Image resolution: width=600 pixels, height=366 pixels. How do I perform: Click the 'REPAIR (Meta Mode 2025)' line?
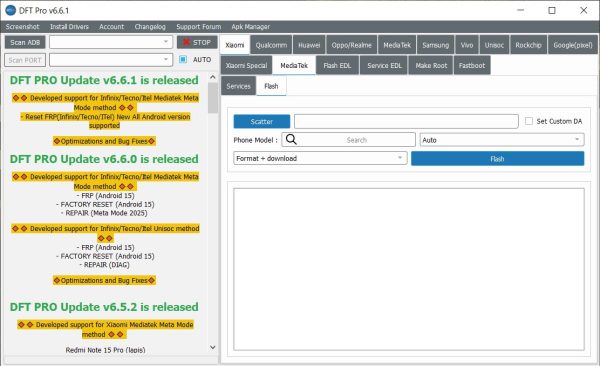104,213
